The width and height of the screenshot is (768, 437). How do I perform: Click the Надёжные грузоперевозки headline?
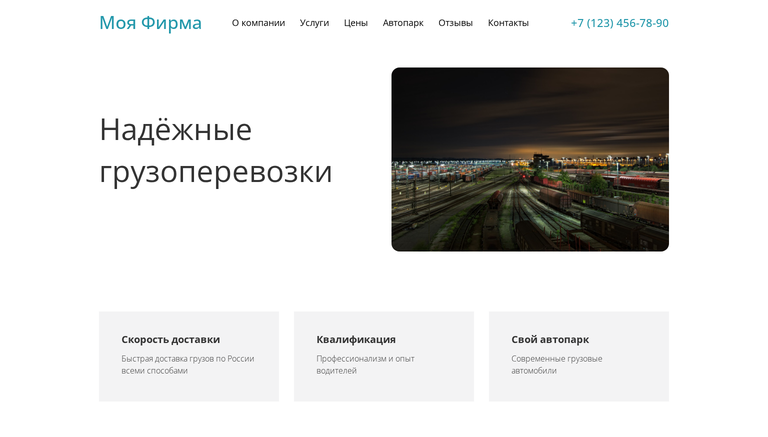[x=216, y=150]
